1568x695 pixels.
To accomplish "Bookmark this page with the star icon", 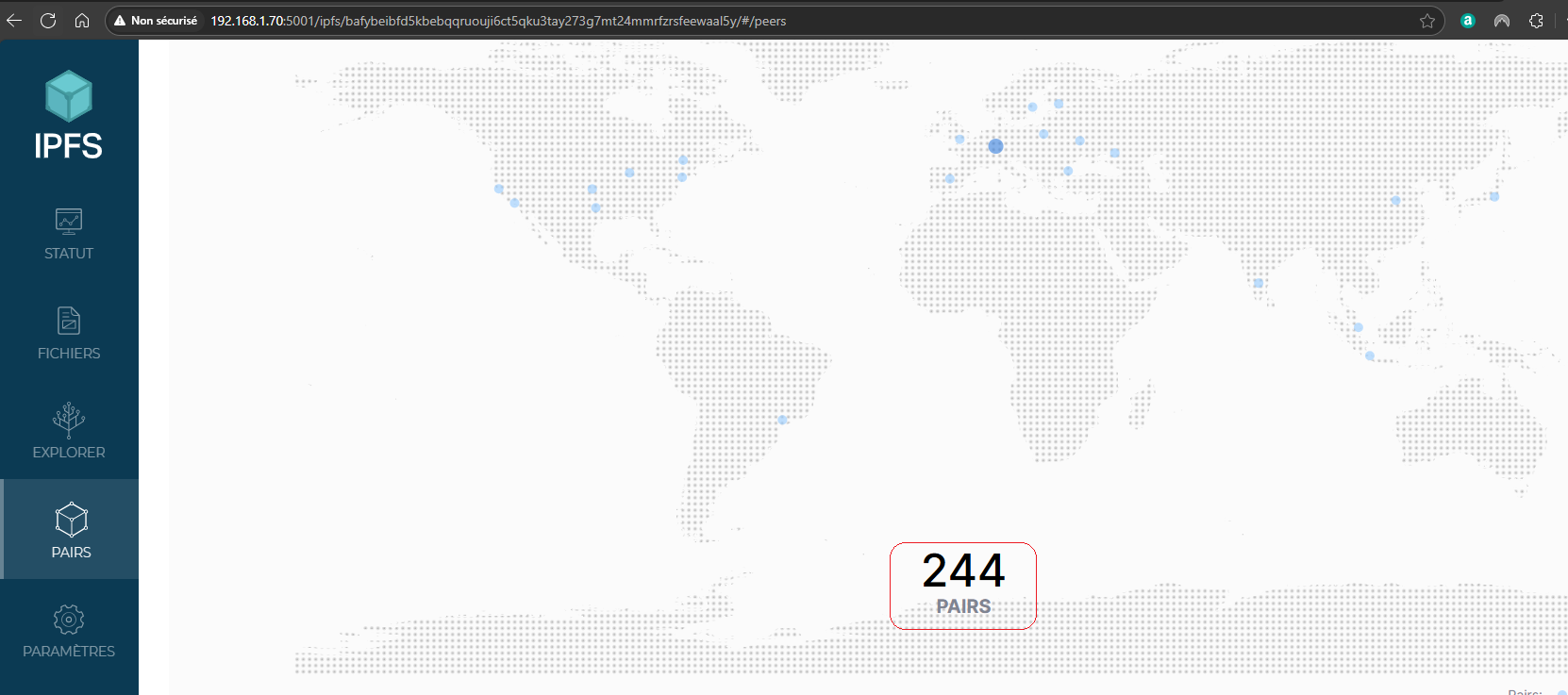I will pyautogui.click(x=1426, y=21).
